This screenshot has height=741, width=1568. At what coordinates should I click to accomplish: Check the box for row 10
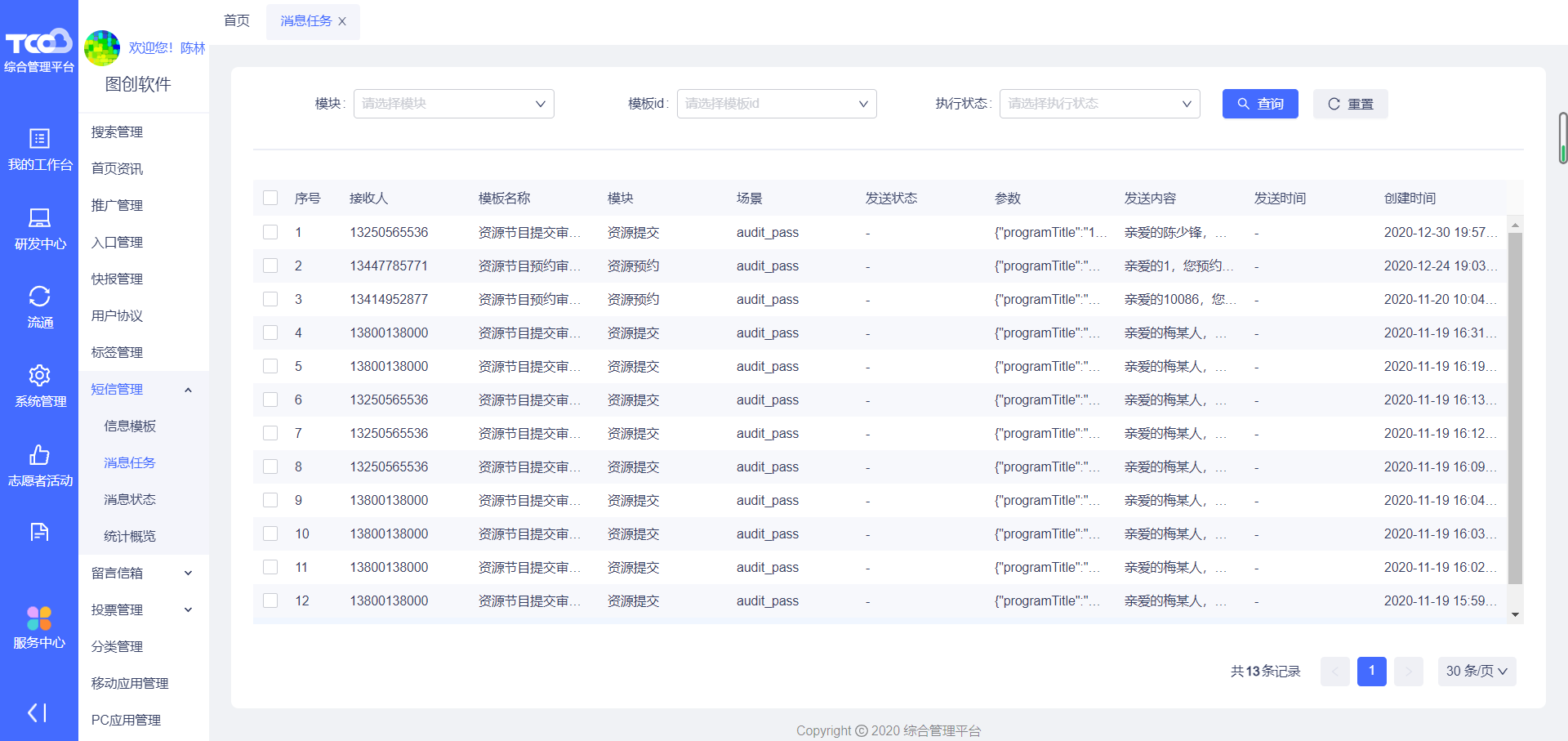tap(270, 533)
